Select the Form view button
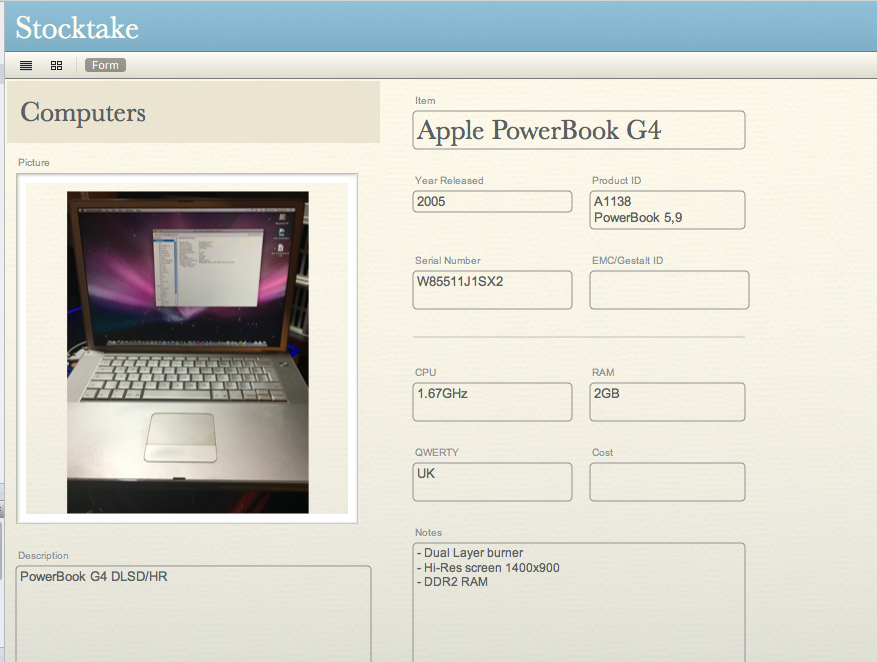The width and height of the screenshot is (877, 662). 105,65
